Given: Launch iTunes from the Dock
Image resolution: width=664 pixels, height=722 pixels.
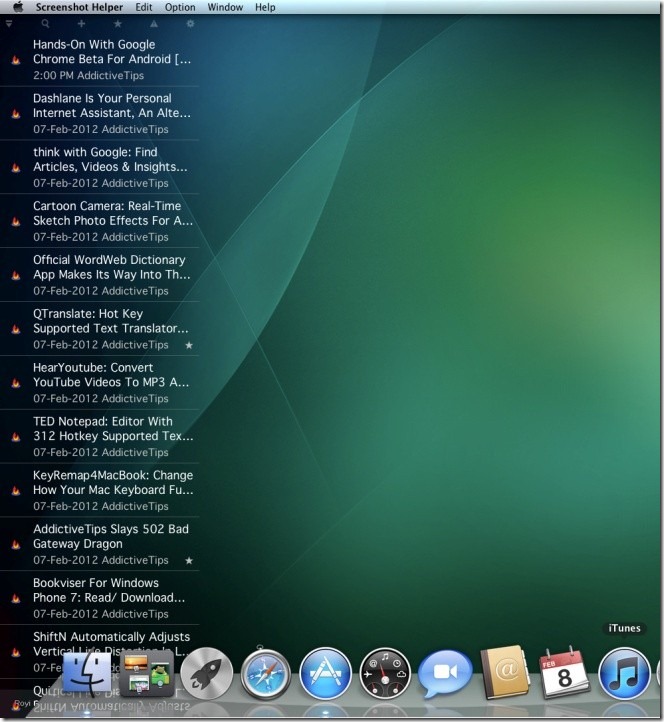Looking at the screenshot, I should click(624, 674).
